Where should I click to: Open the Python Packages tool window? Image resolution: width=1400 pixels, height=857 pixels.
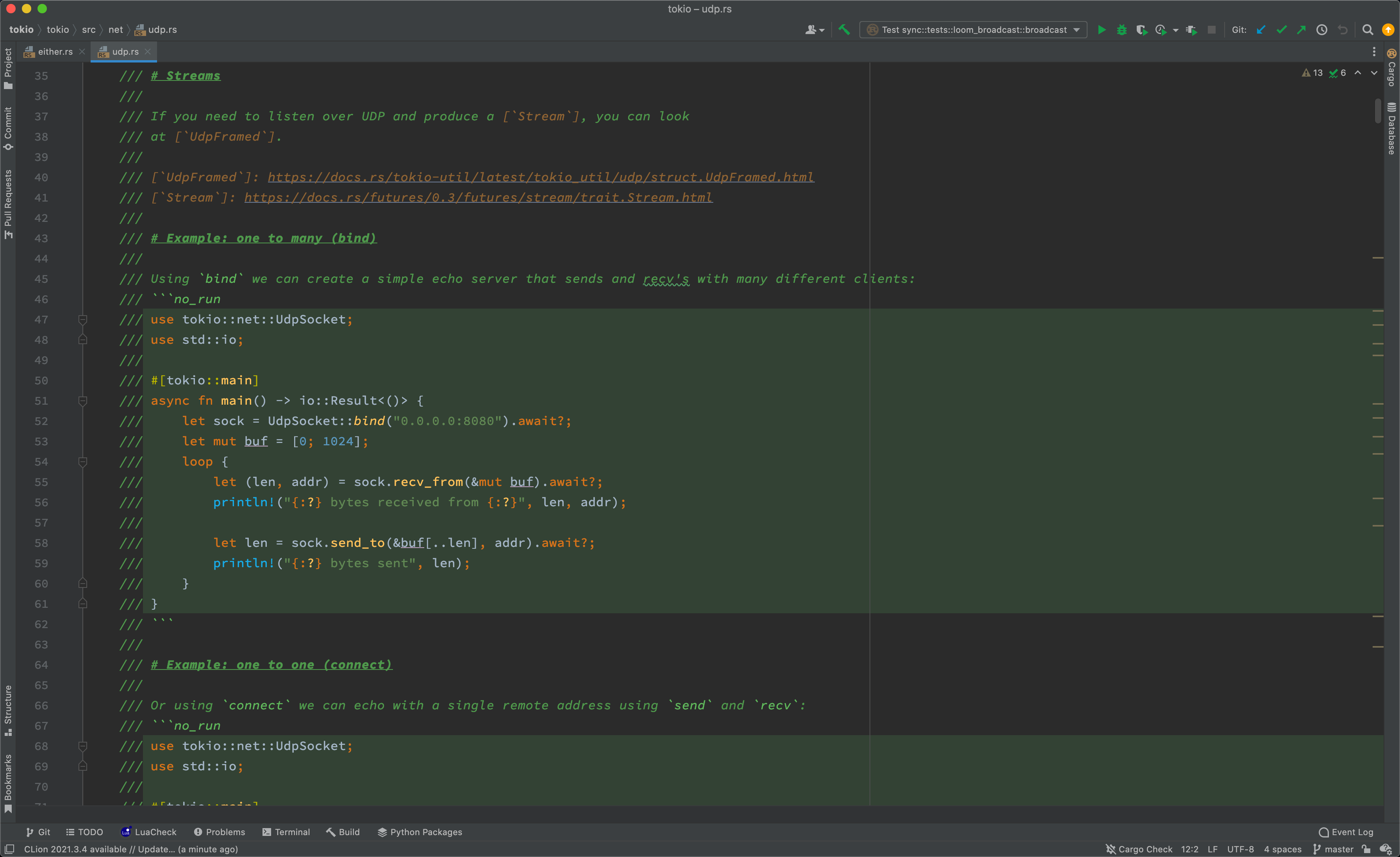419,832
